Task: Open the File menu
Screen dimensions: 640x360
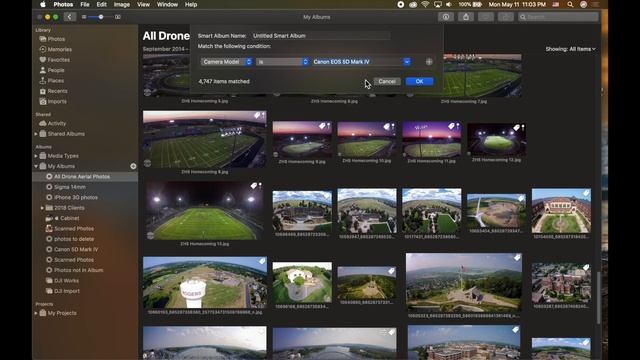Action: tap(85, 4)
